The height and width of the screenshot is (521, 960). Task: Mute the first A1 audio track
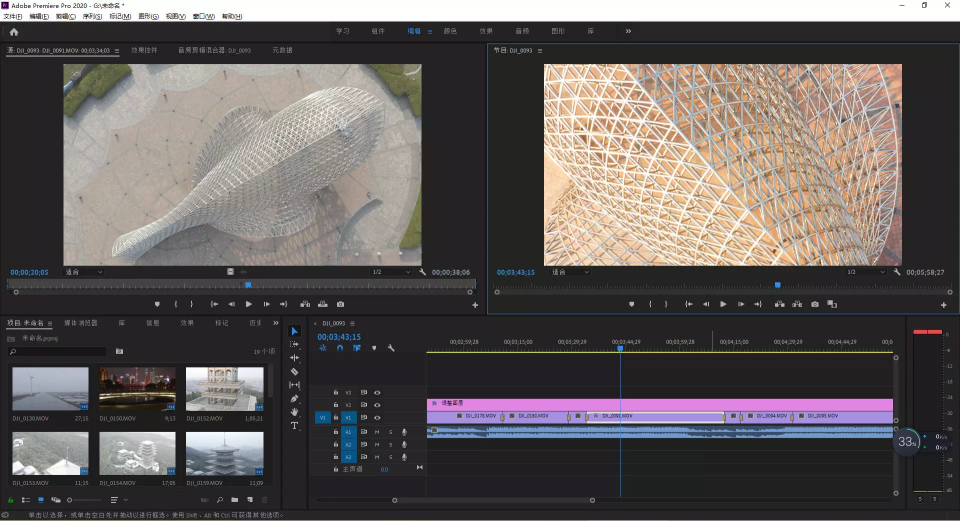[377, 432]
